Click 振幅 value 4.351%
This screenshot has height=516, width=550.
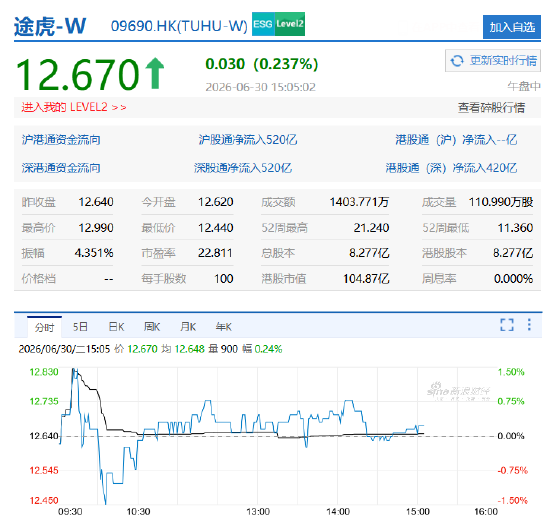pyautogui.click(x=94, y=253)
